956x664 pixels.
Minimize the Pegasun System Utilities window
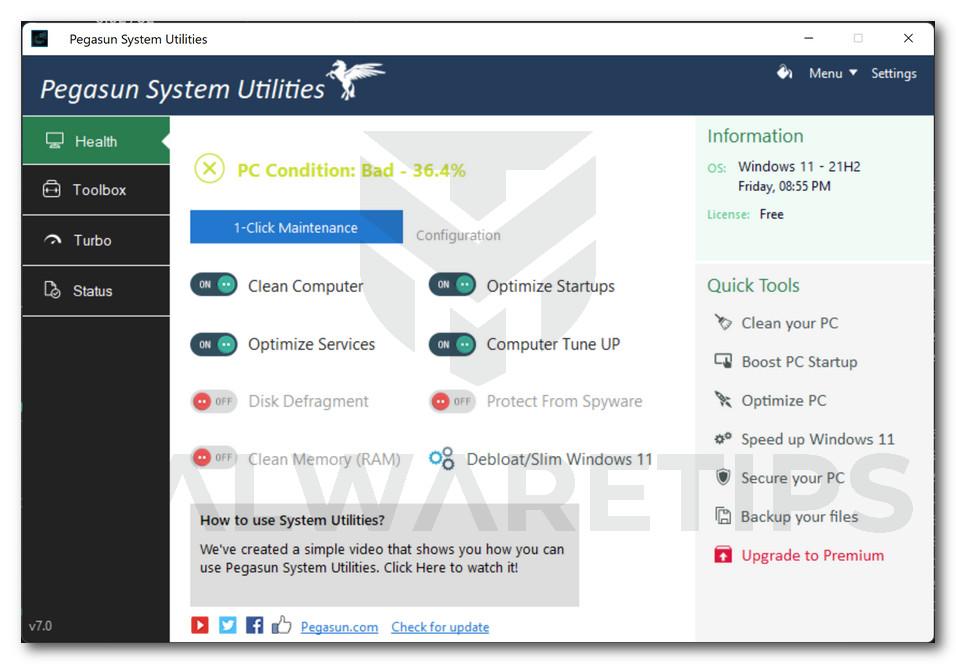(x=808, y=38)
